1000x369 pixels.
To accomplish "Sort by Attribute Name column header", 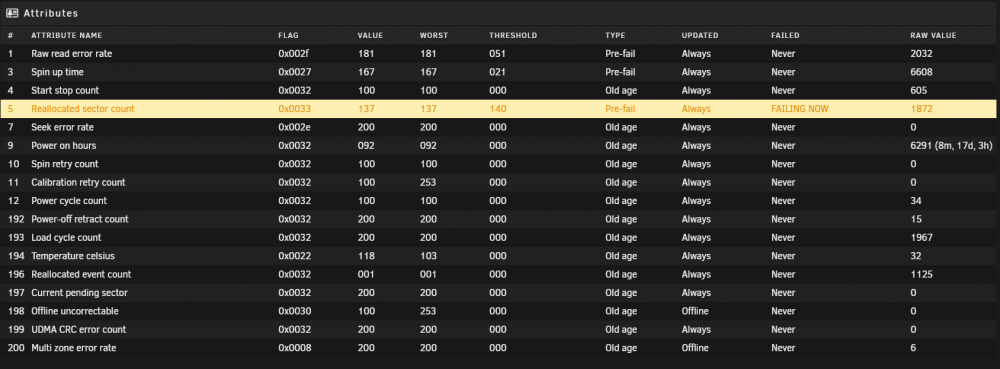I will pyautogui.click(x=66, y=36).
